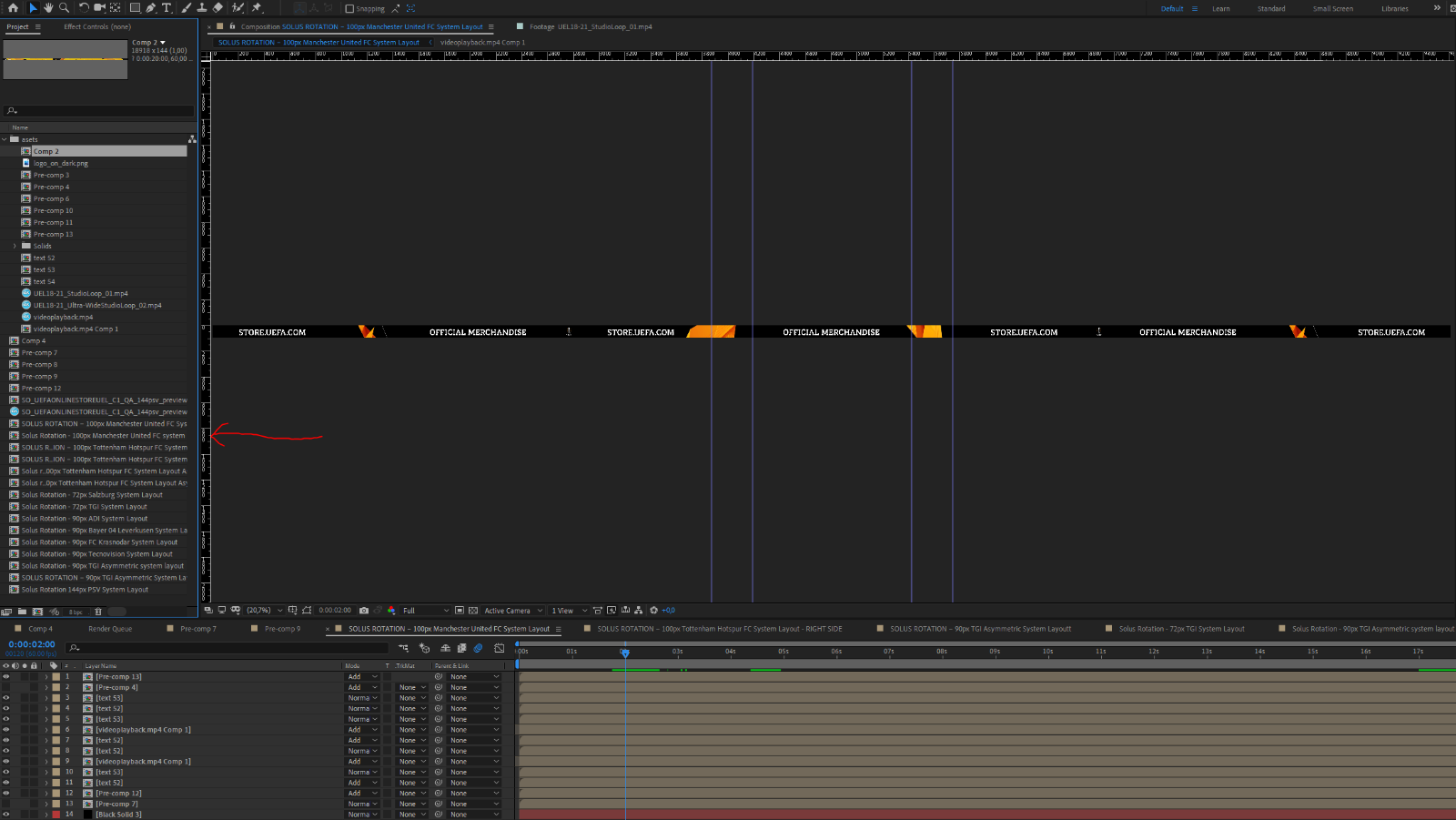Click the Reset Exposure icon
This screenshot has height=820, width=1456.
[x=653, y=611]
